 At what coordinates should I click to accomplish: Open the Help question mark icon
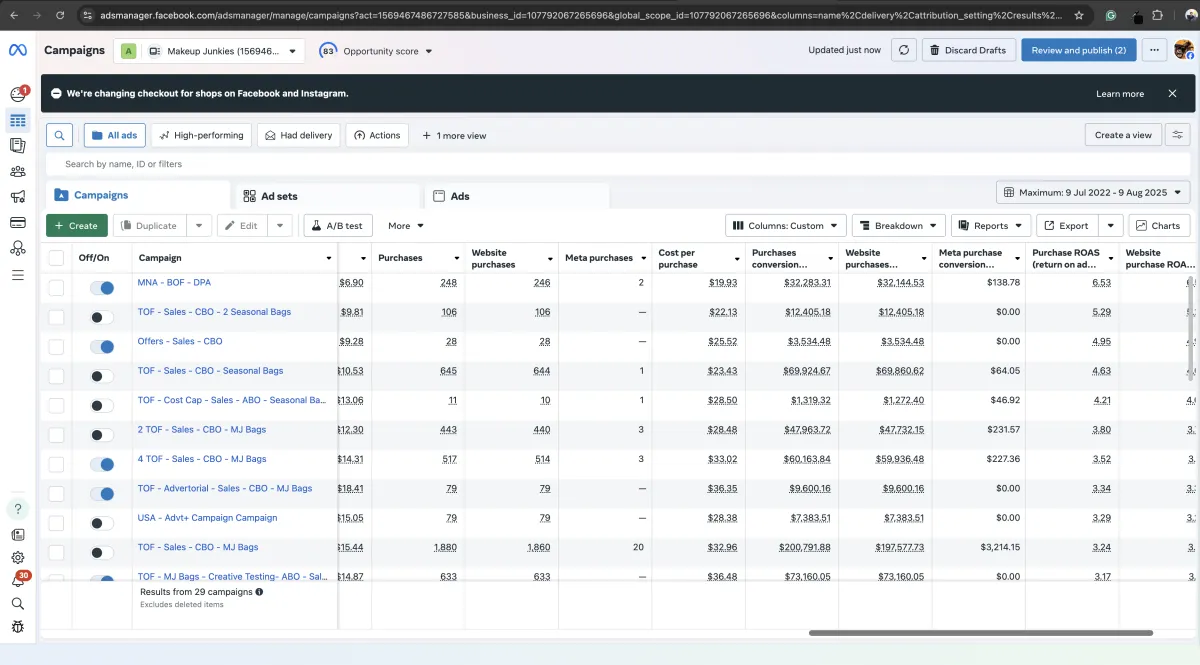click(x=17, y=509)
